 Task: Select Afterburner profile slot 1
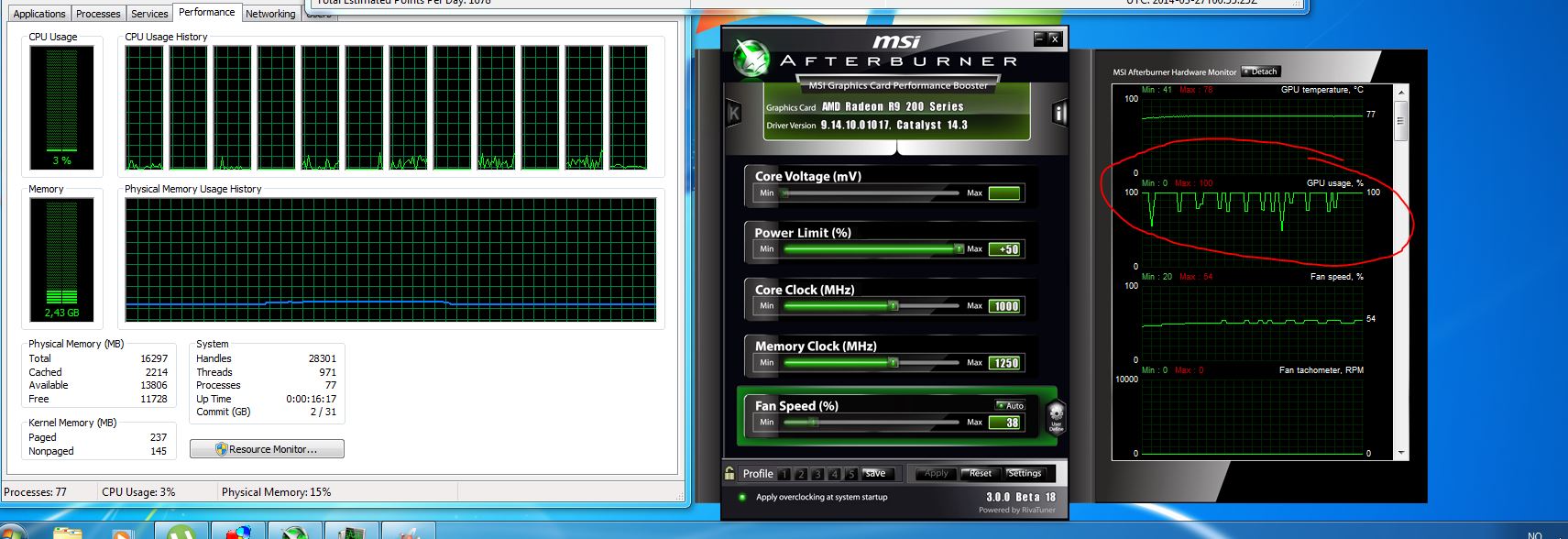[784, 474]
